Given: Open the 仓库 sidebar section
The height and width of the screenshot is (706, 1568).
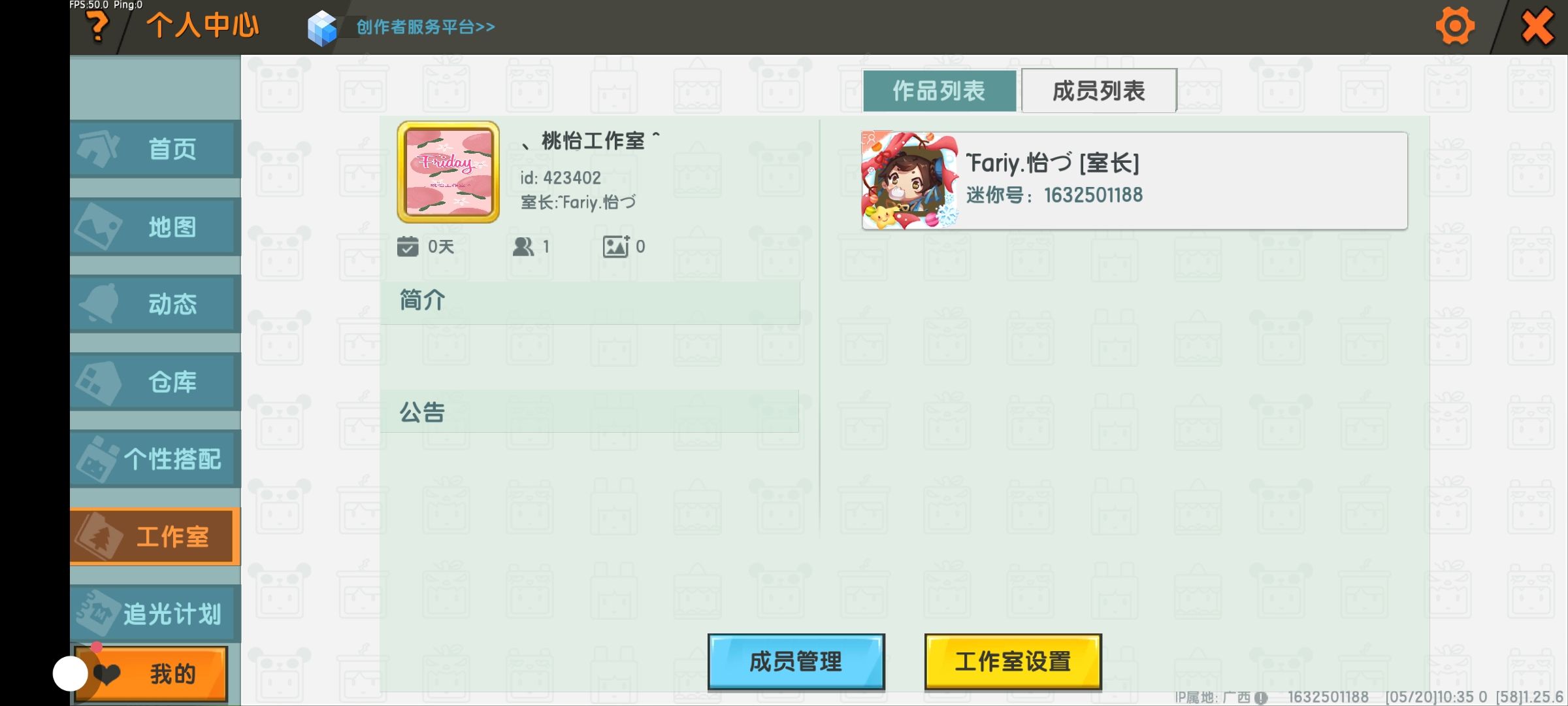Looking at the screenshot, I should [x=155, y=382].
